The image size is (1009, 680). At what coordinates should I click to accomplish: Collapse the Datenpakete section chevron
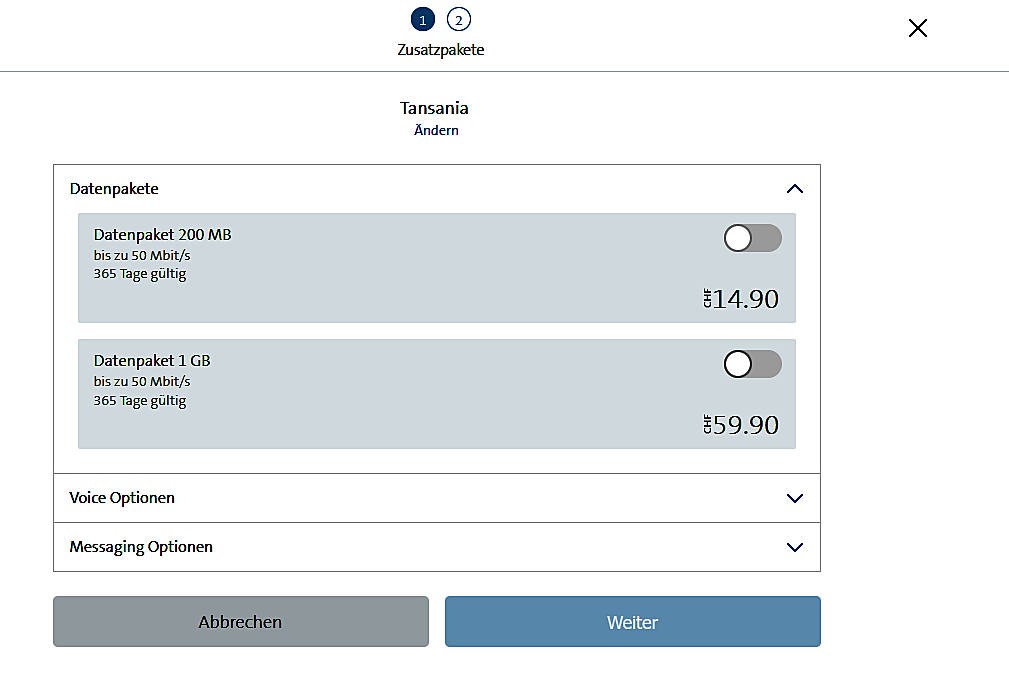pyautogui.click(x=795, y=189)
